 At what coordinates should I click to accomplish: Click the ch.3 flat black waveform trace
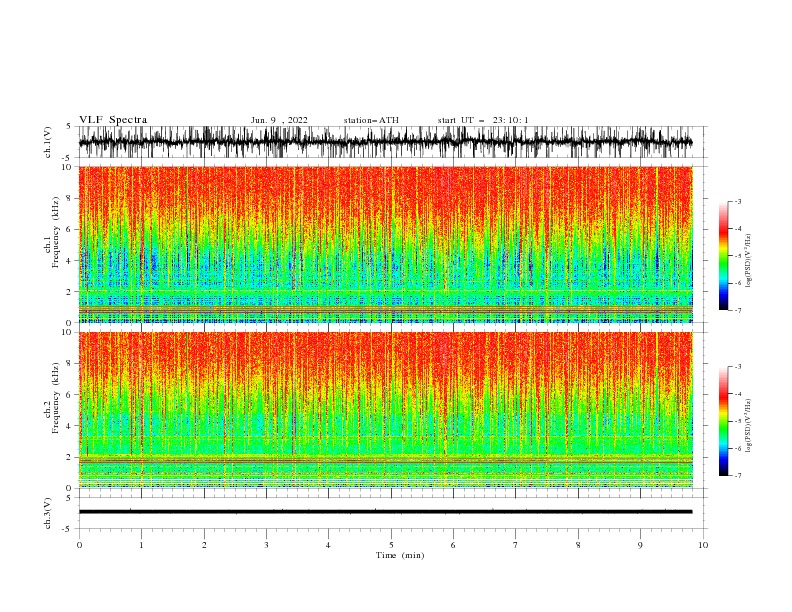click(x=385, y=512)
